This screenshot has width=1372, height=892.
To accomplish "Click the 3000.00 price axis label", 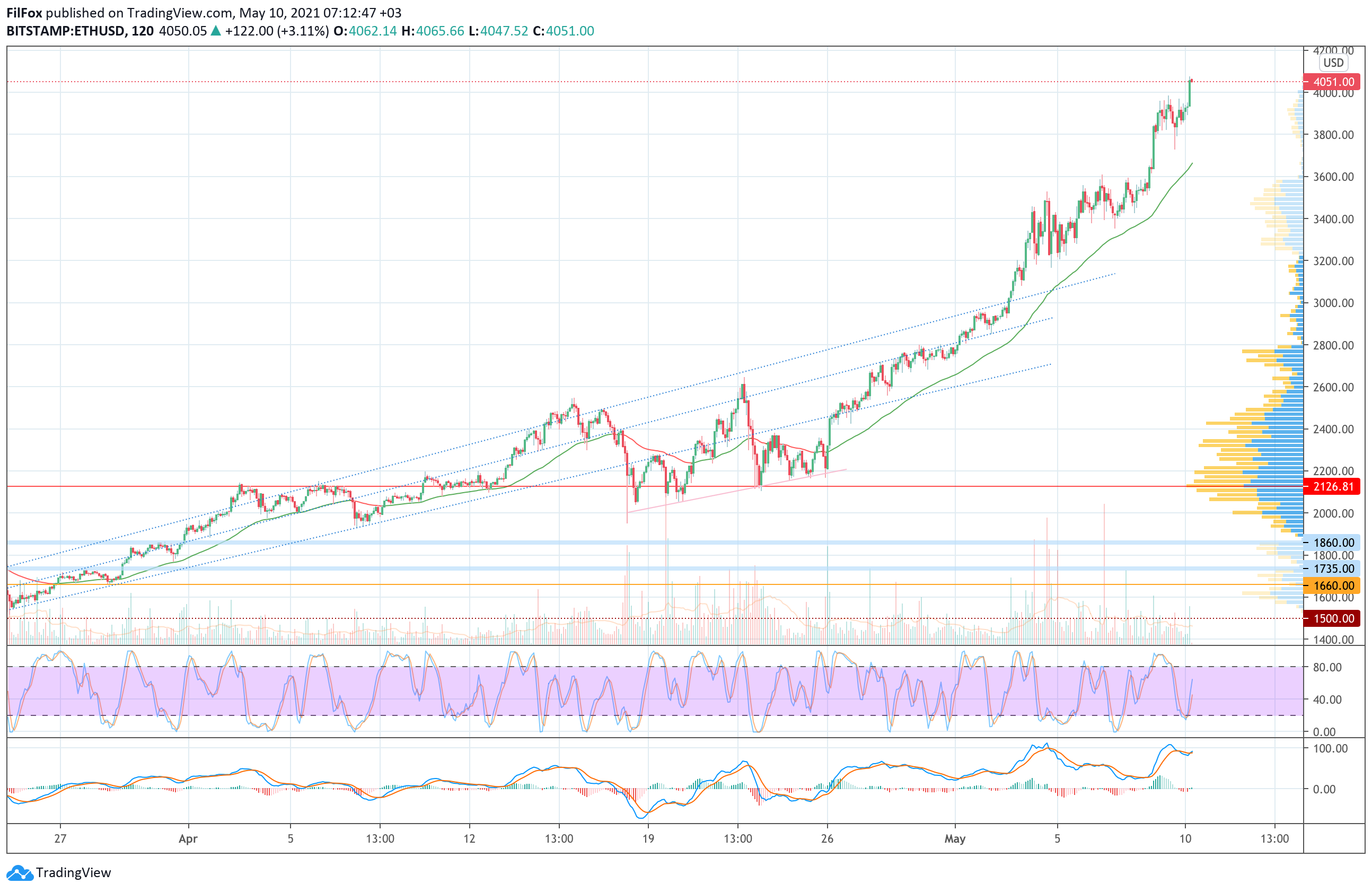I will [1333, 303].
